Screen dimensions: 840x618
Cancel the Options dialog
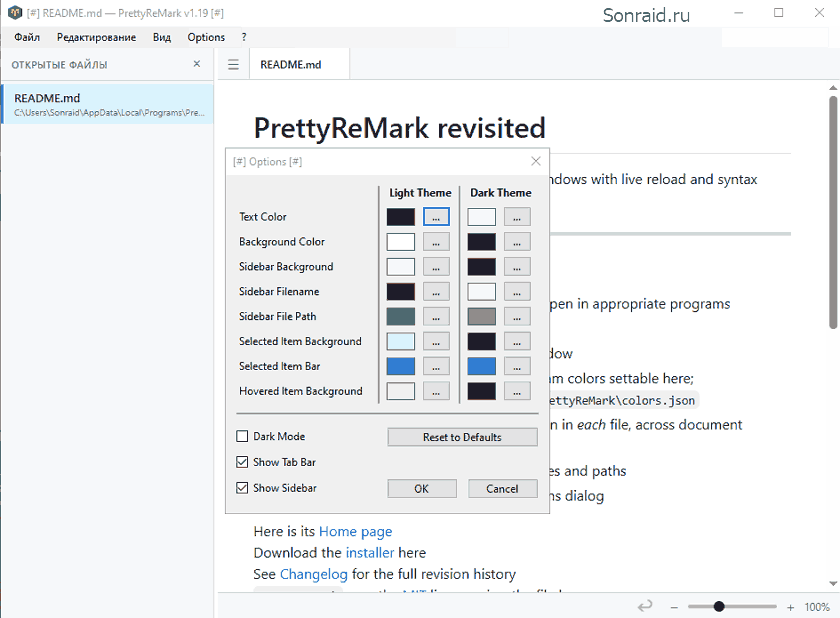pyautogui.click(x=502, y=488)
